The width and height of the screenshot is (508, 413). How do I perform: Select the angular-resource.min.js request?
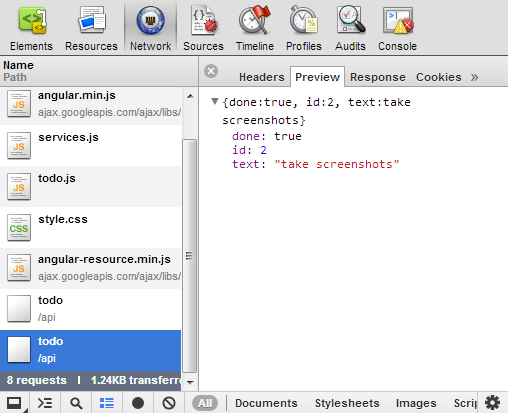point(91,268)
